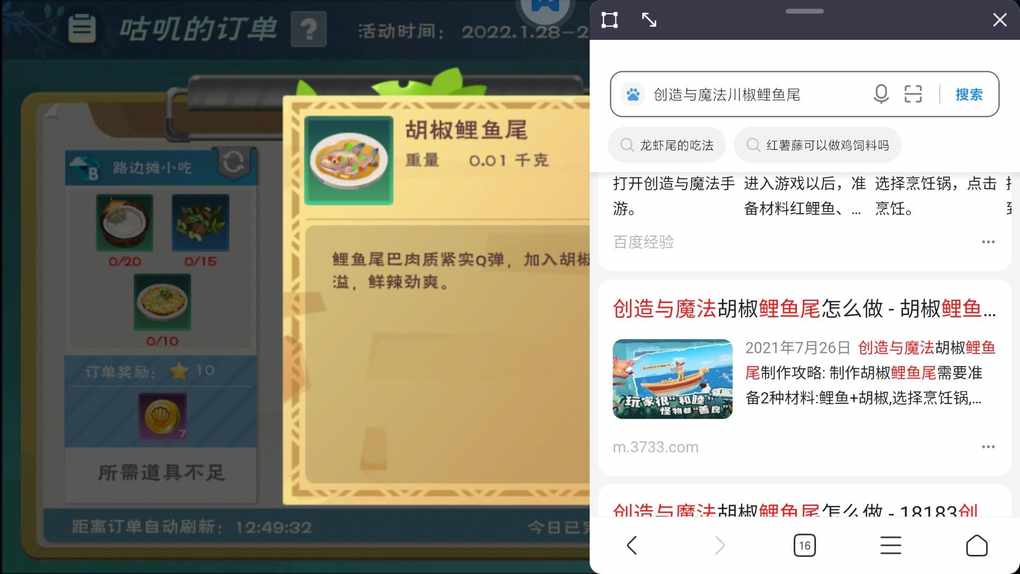Go to browser home page icon

976,545
